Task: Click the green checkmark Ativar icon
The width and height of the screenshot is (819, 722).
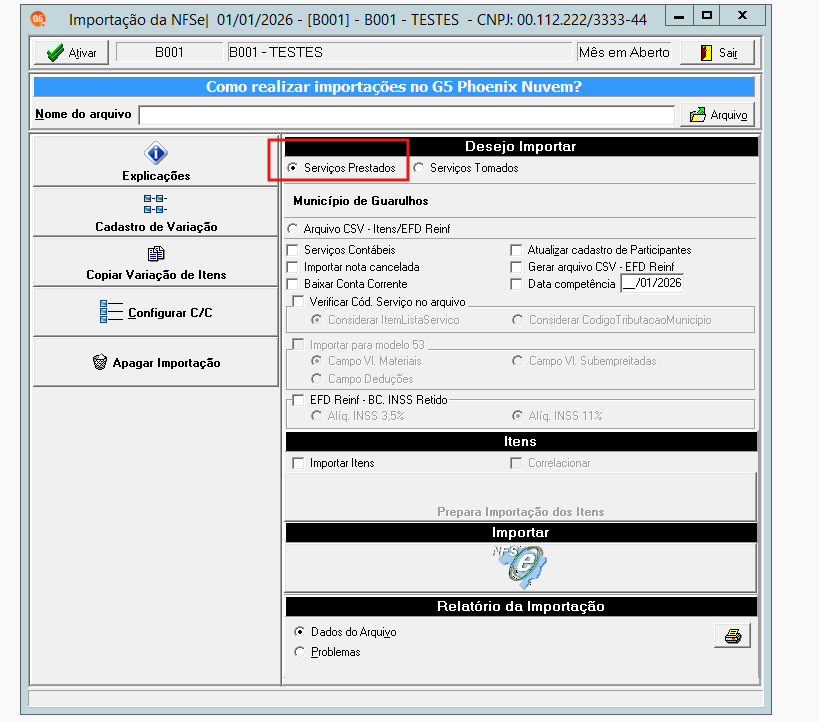Action: [x=55, y=53]
